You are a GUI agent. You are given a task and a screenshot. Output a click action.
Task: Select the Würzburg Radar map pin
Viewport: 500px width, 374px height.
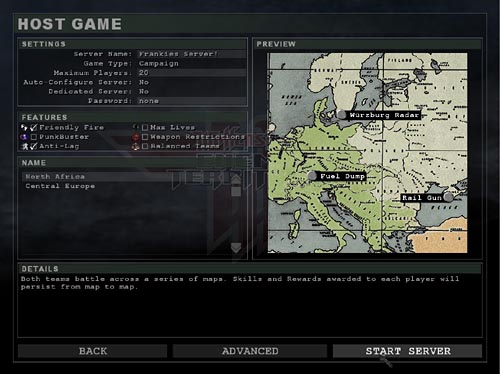tap(341, 114)
